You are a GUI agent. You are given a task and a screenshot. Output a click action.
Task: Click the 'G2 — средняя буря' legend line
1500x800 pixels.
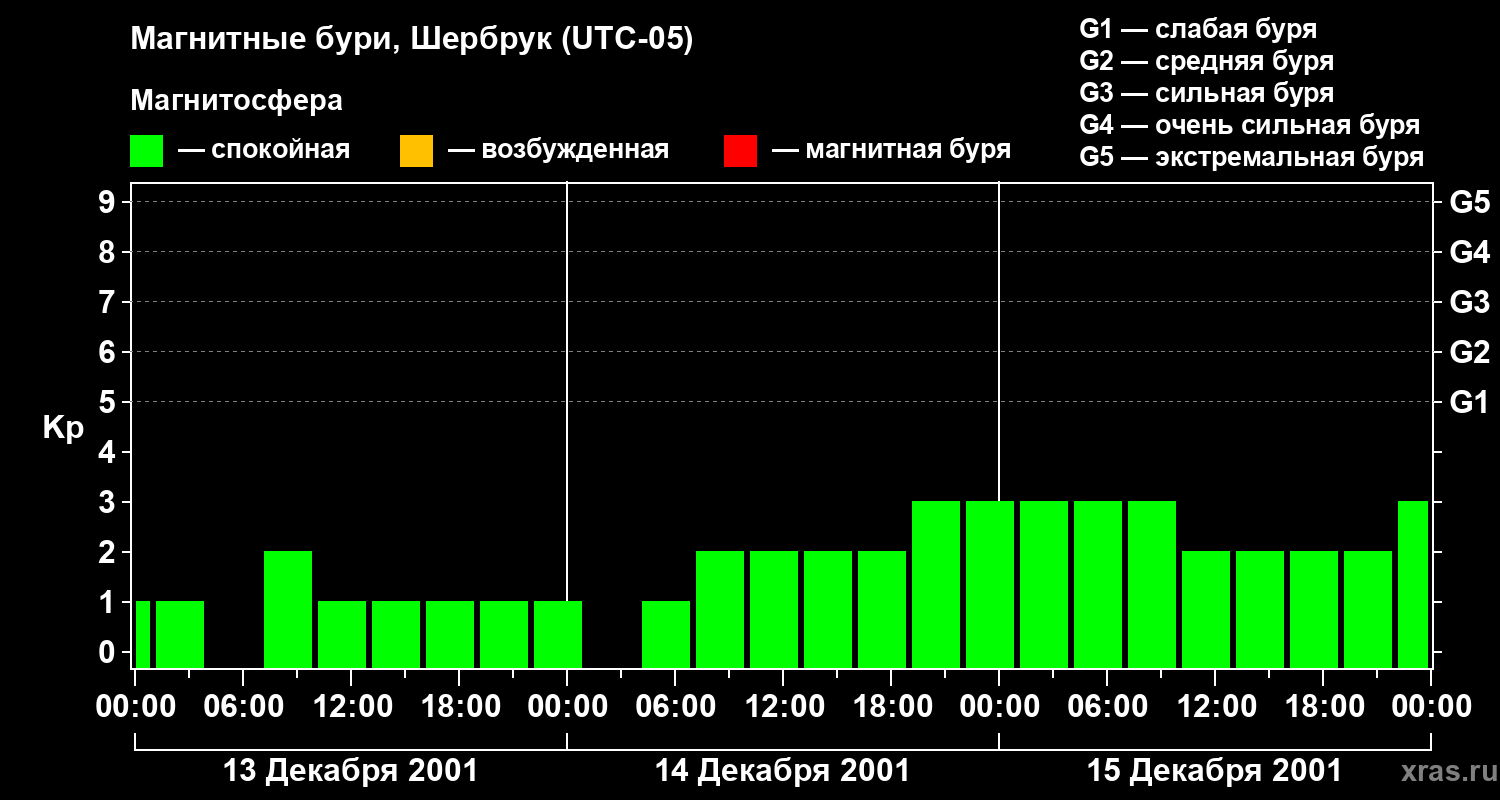[1206, 61]
